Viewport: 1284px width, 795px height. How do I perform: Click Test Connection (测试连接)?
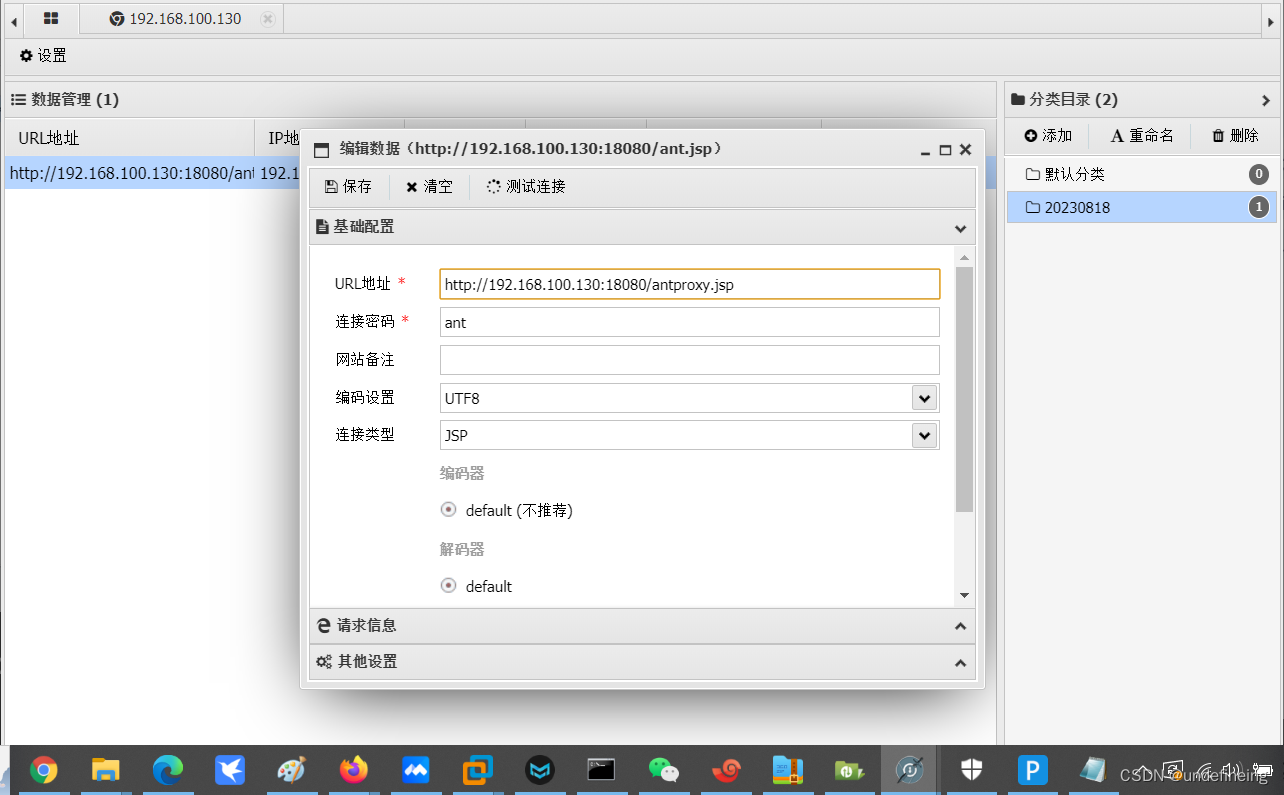[x=526, y=187]
